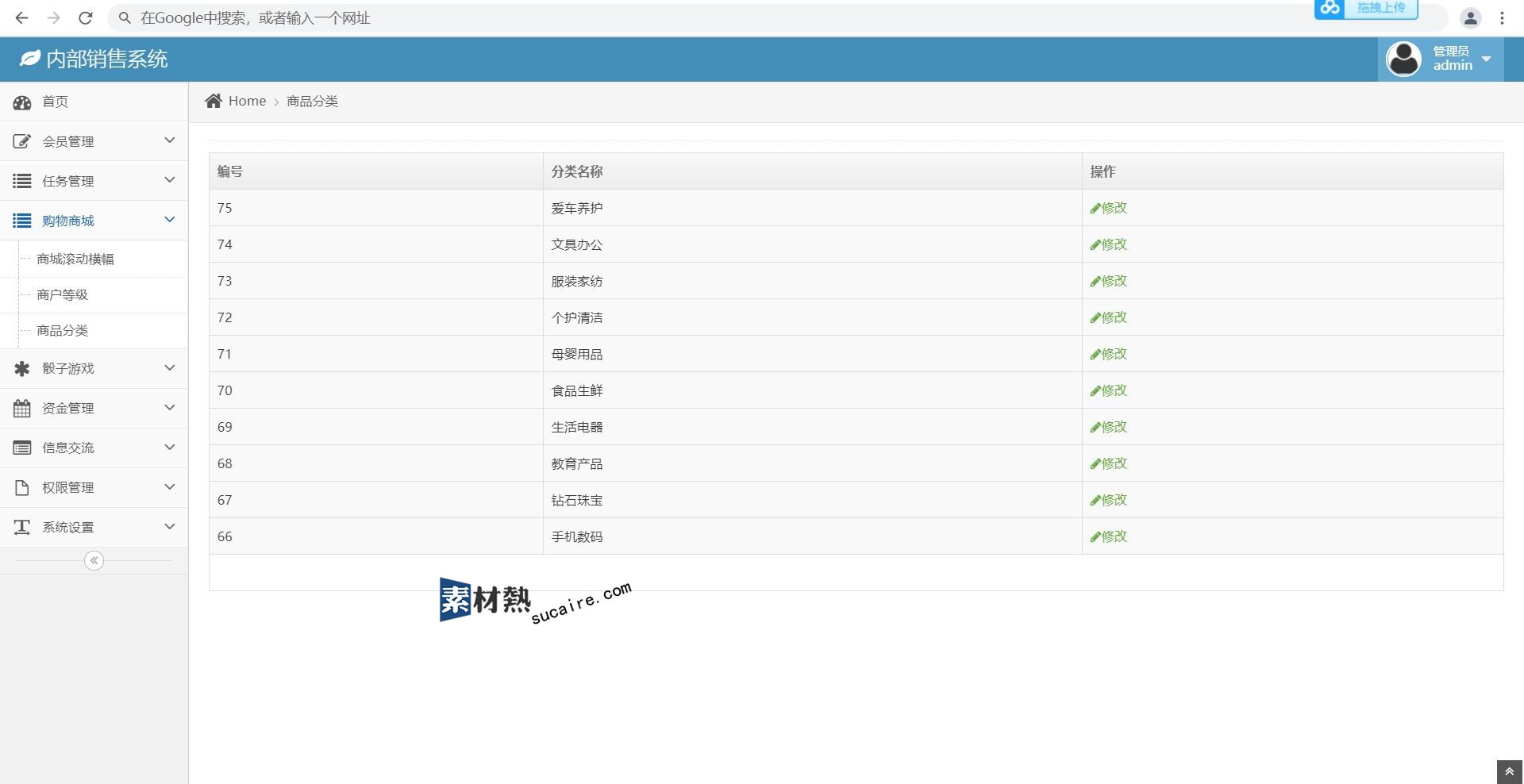Click 修改 for 爱车养护 category
The image size is (1524, 784).
point(1109,208)
